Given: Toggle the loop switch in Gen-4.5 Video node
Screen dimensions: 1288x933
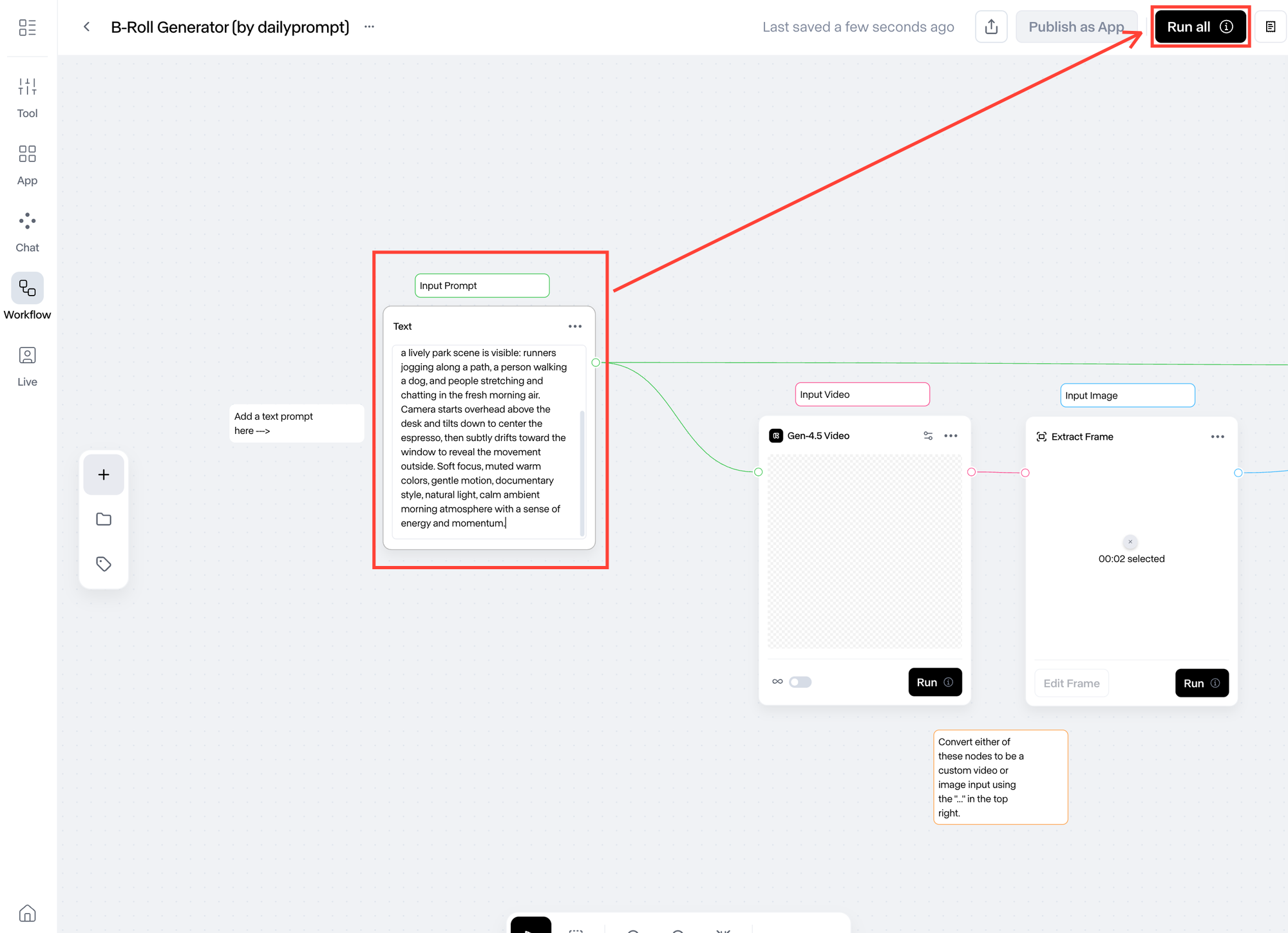Looking at the screenshot, I should point(800,682).
